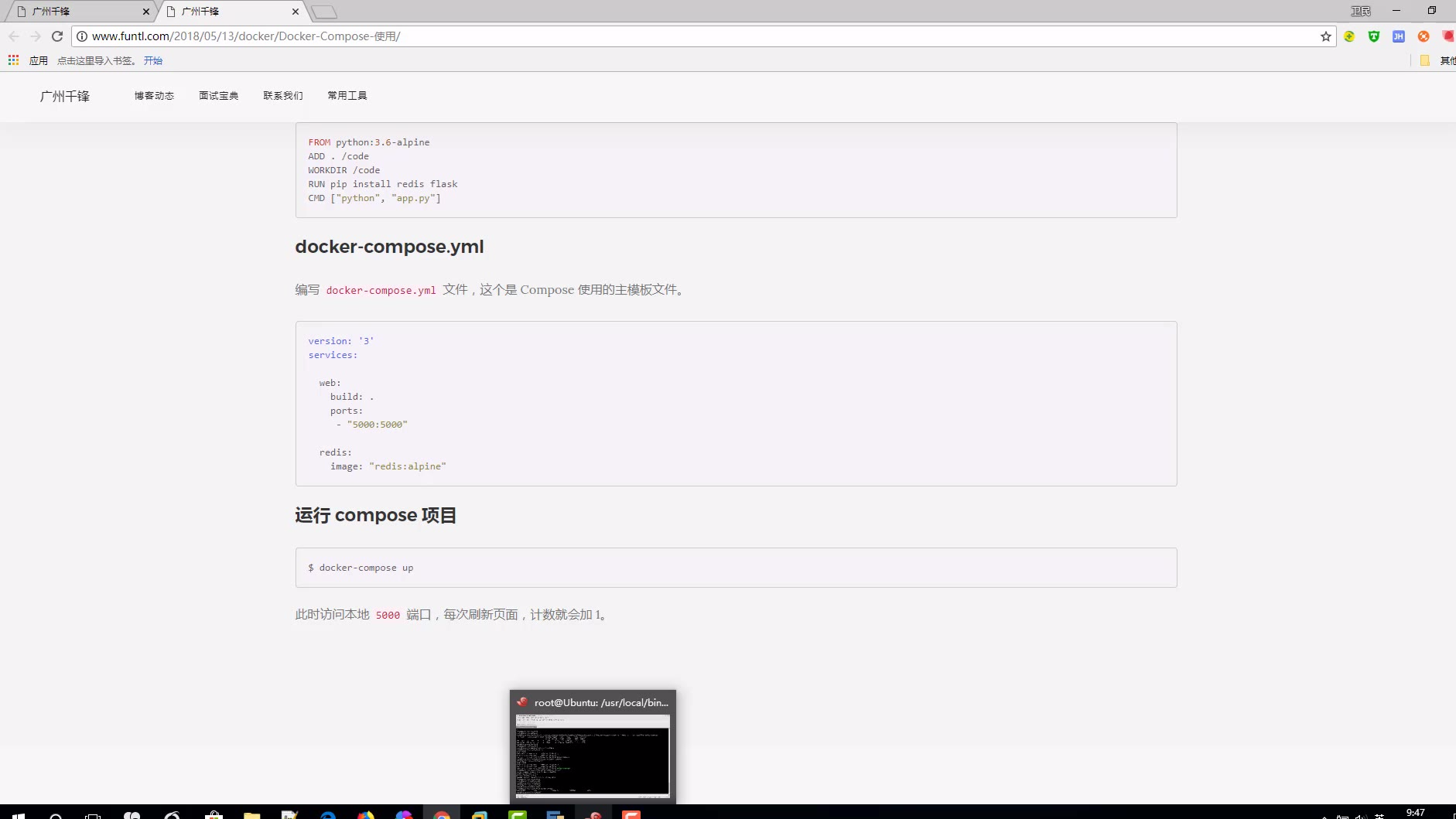
Task: Open the green shield T extension
Action: (x=1374, y=36)
